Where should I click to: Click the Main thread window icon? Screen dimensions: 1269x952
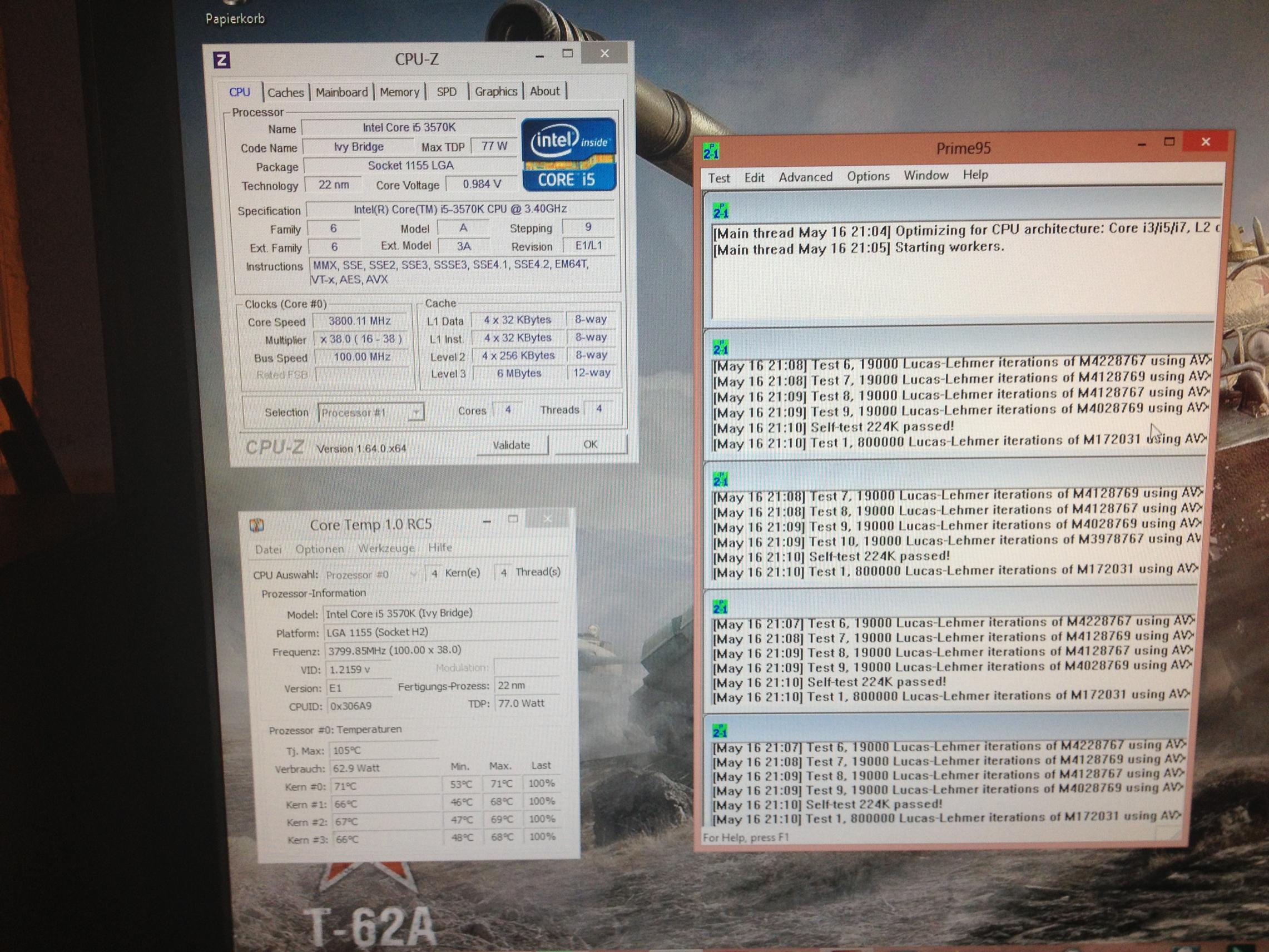point(721,211)
